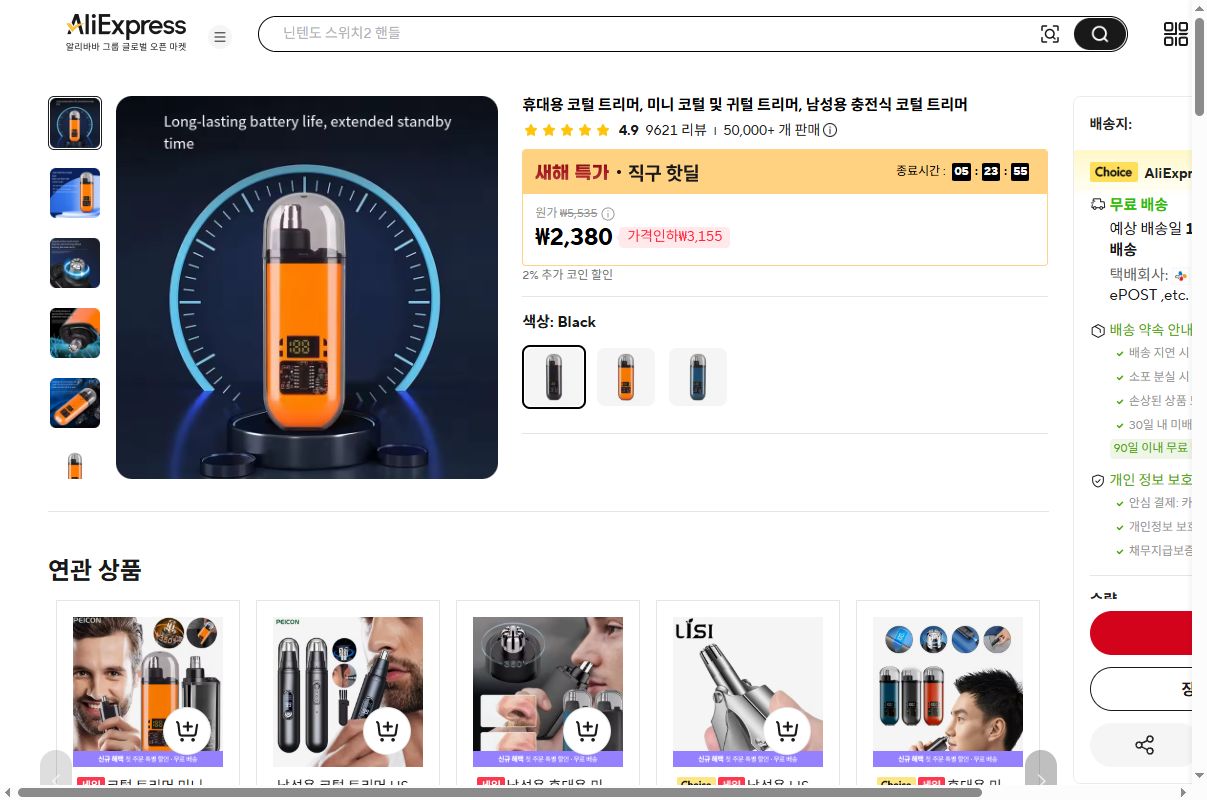Add the LISI trimmer to cart
The height and width of the screenshot is (800, 1207).
tap(787, 731)
